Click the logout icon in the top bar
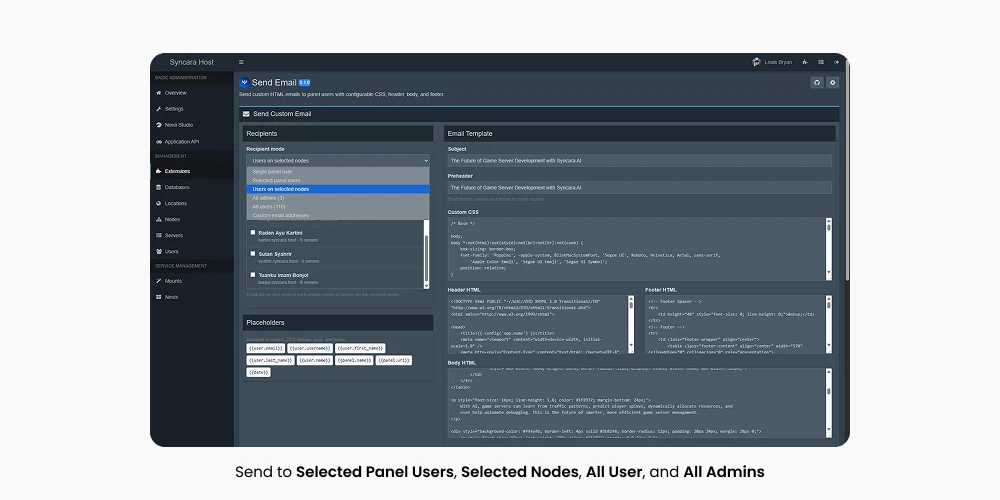 tap(837, 62)
